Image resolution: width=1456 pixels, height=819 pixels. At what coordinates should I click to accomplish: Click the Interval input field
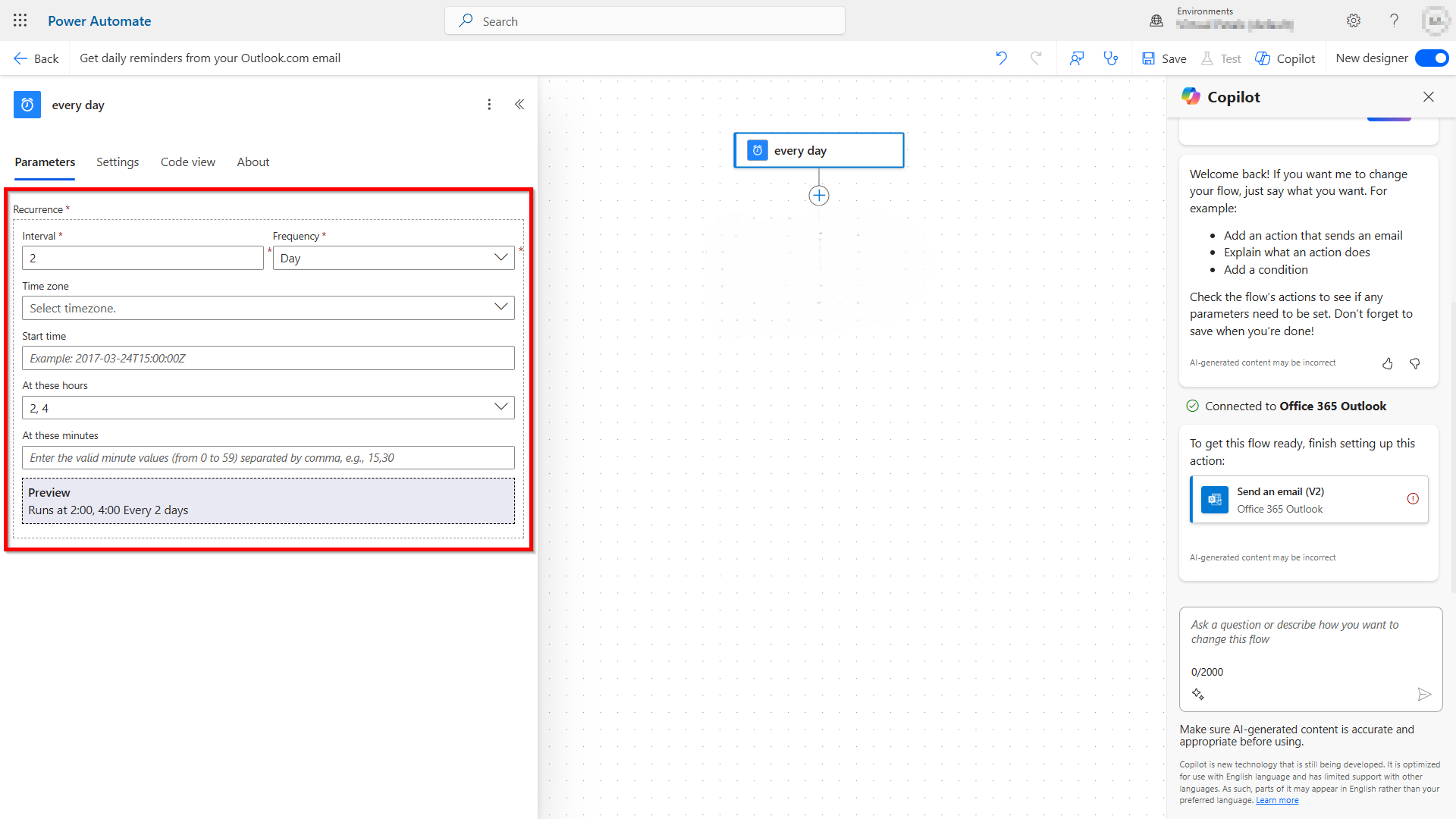[143, 258]
